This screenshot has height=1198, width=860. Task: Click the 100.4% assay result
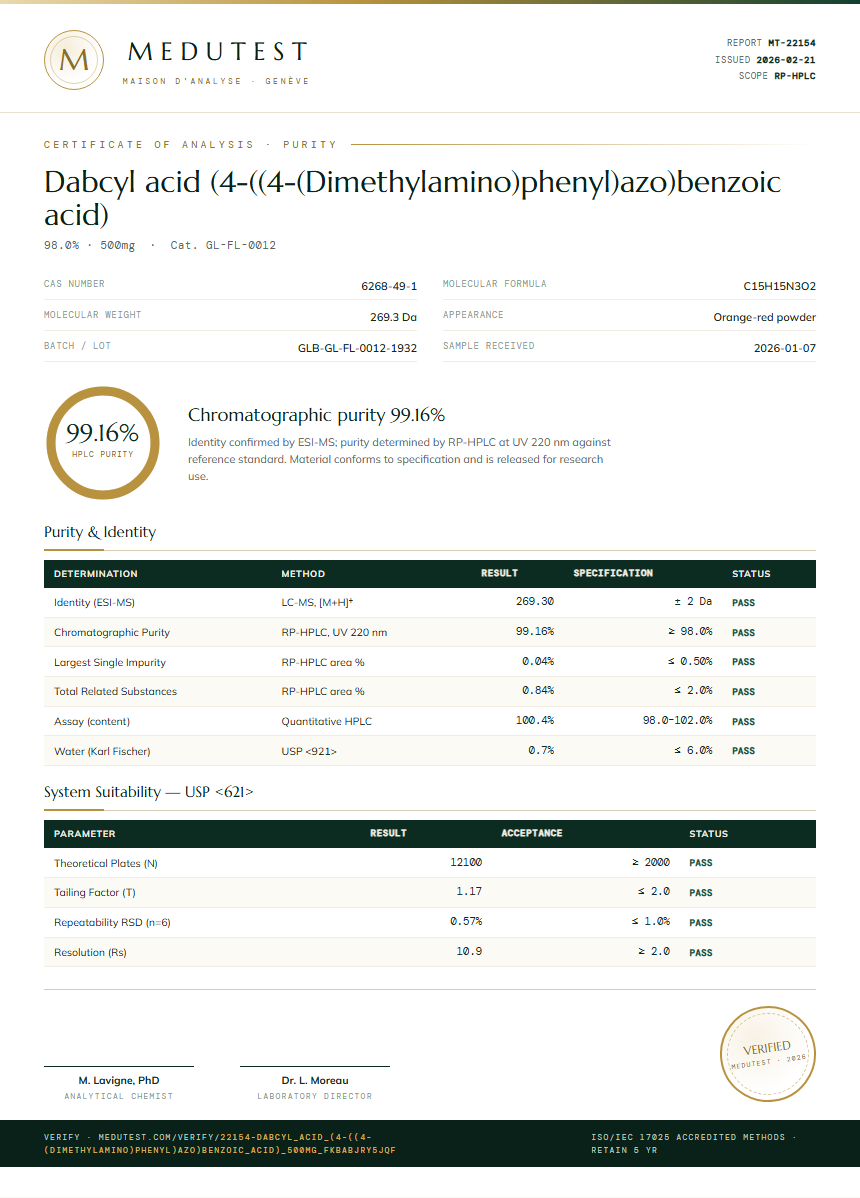[x=535, y=720]
